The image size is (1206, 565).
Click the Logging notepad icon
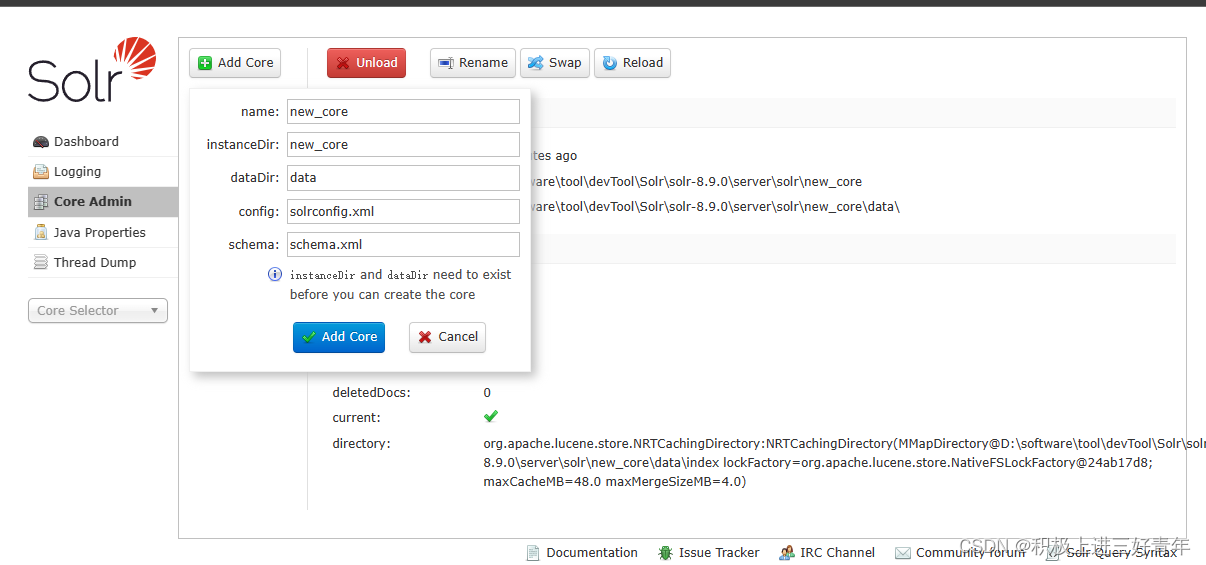(x=41, y=172)
